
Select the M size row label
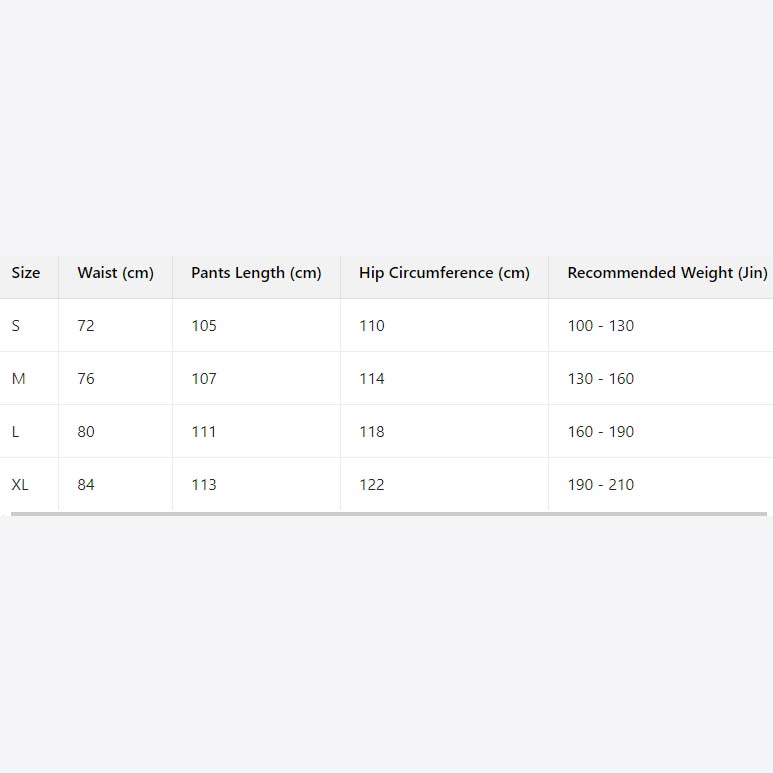tap(18, 379)
